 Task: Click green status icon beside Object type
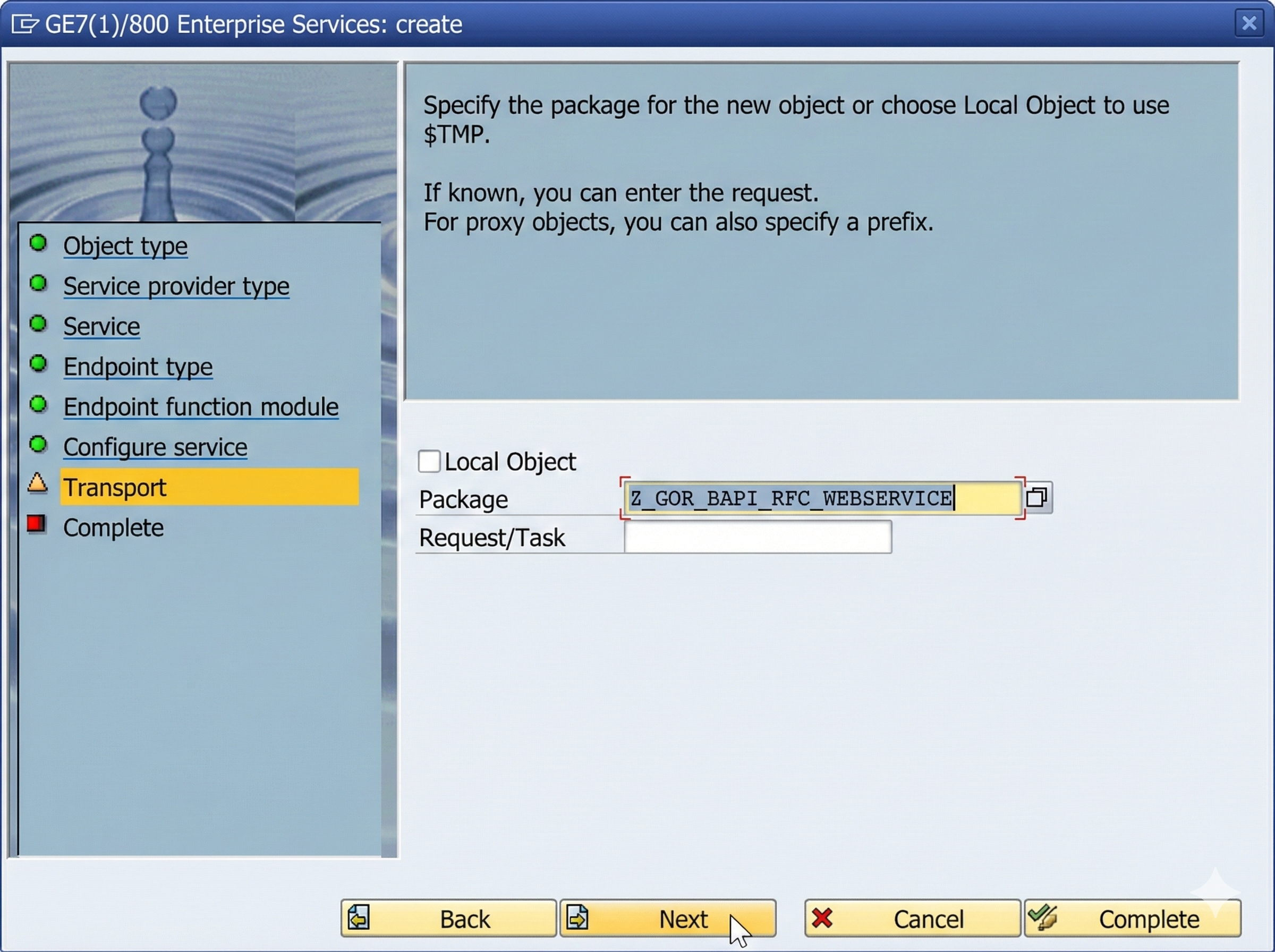pyautogui.click(x=38, y=243)
